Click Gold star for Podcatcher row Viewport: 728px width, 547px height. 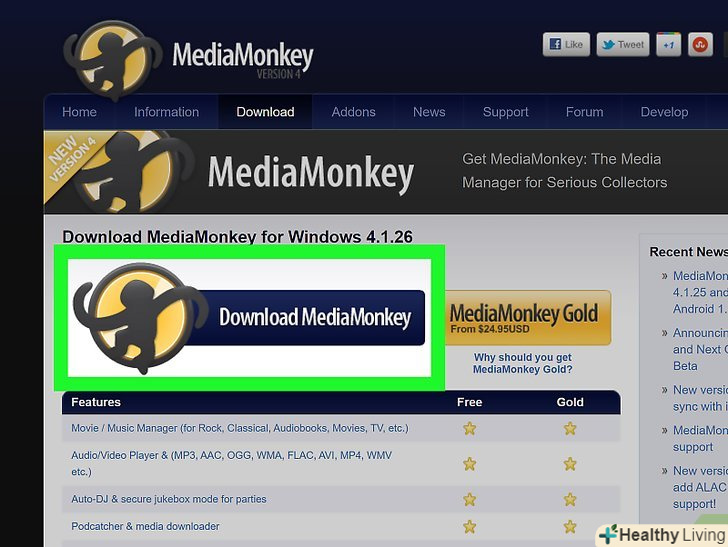click(570, 527)
